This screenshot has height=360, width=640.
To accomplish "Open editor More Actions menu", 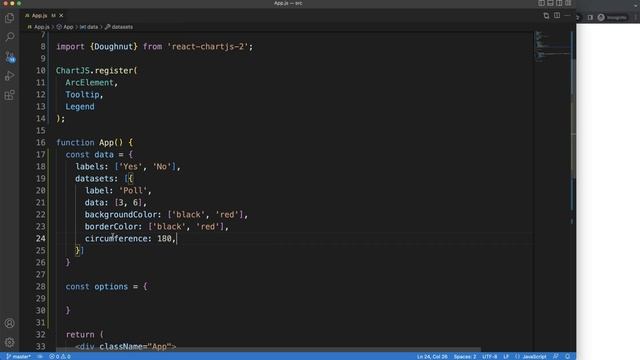I will pos(567,16).
